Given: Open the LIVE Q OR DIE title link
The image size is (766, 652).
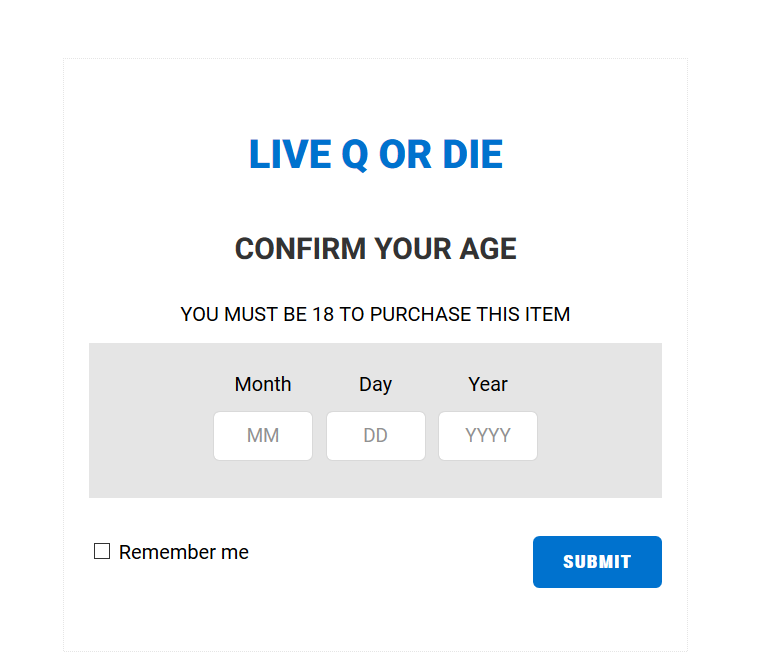Looking at the screenshot, I should 376,154.
